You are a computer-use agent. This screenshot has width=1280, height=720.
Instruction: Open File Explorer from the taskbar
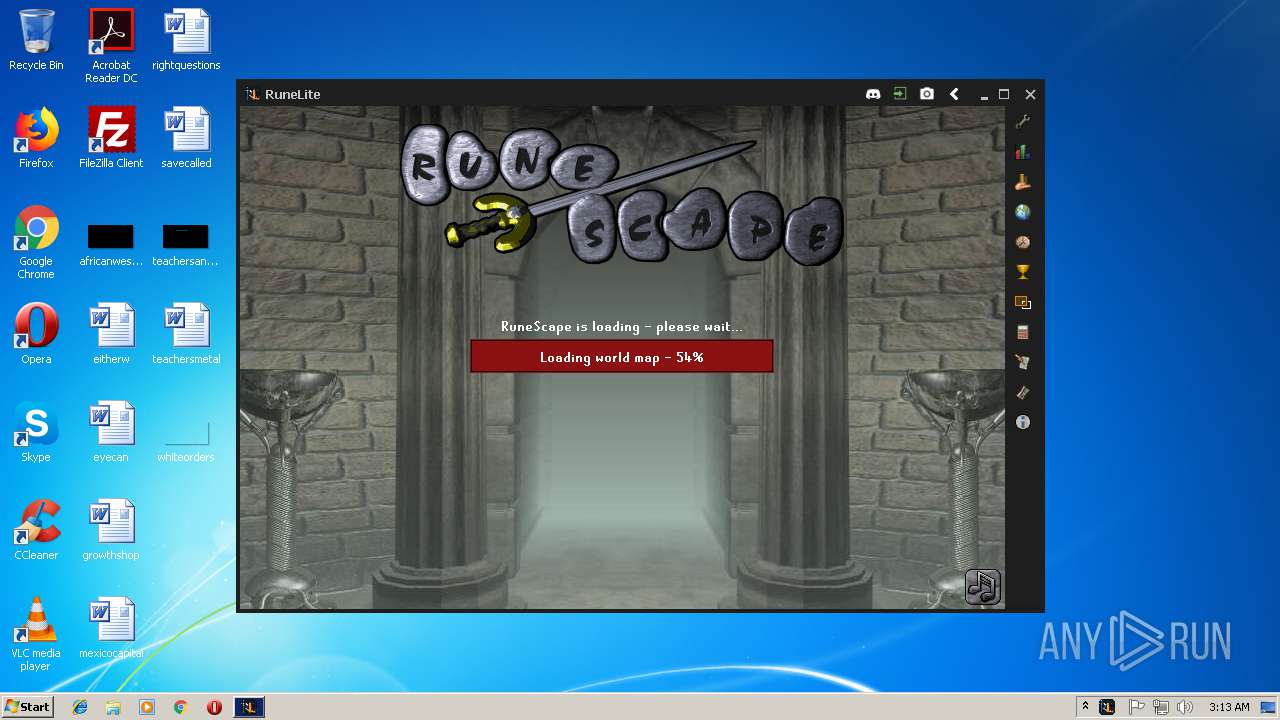tap(113, 707)
